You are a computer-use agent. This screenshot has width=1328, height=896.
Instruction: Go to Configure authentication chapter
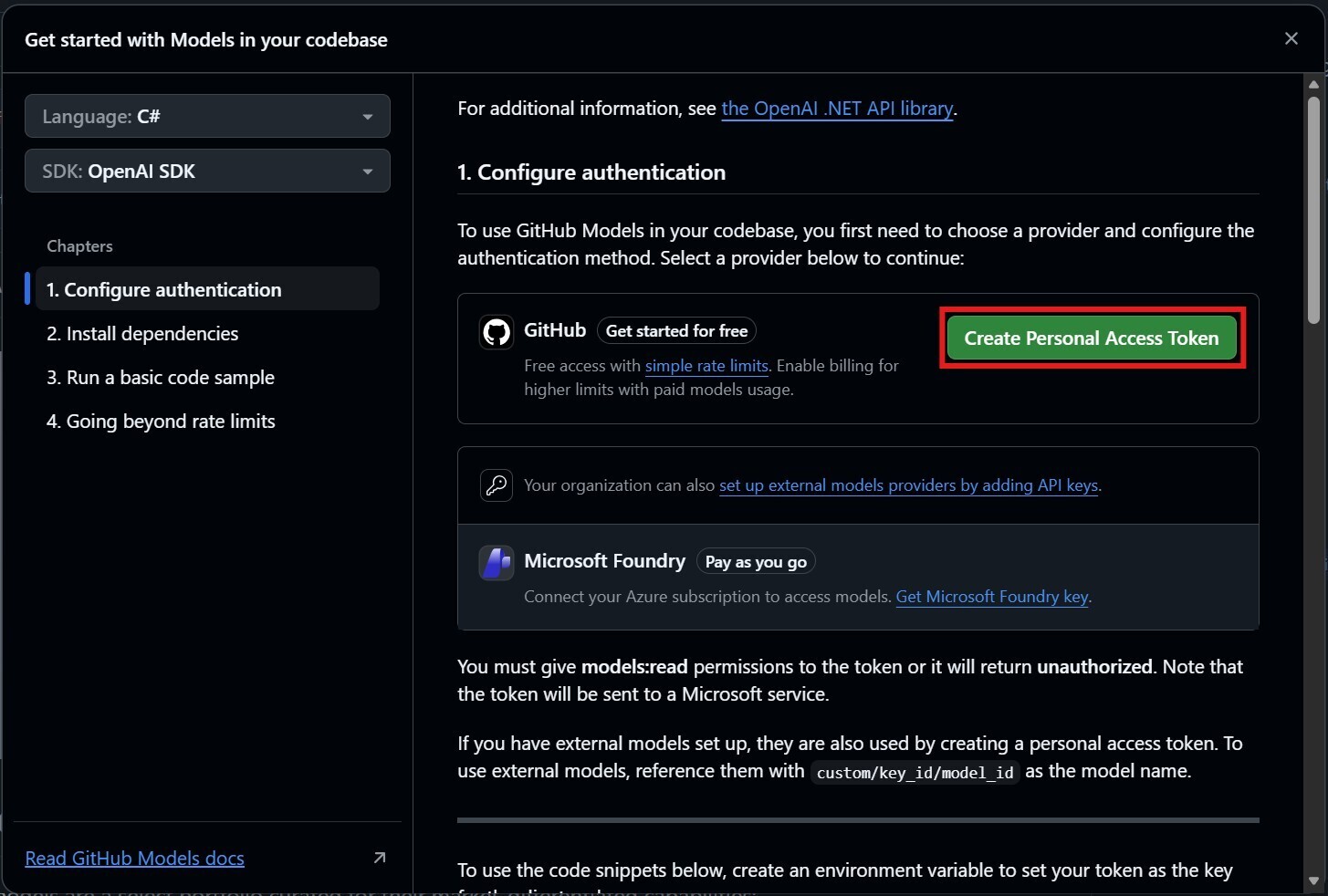coord(164,290)
